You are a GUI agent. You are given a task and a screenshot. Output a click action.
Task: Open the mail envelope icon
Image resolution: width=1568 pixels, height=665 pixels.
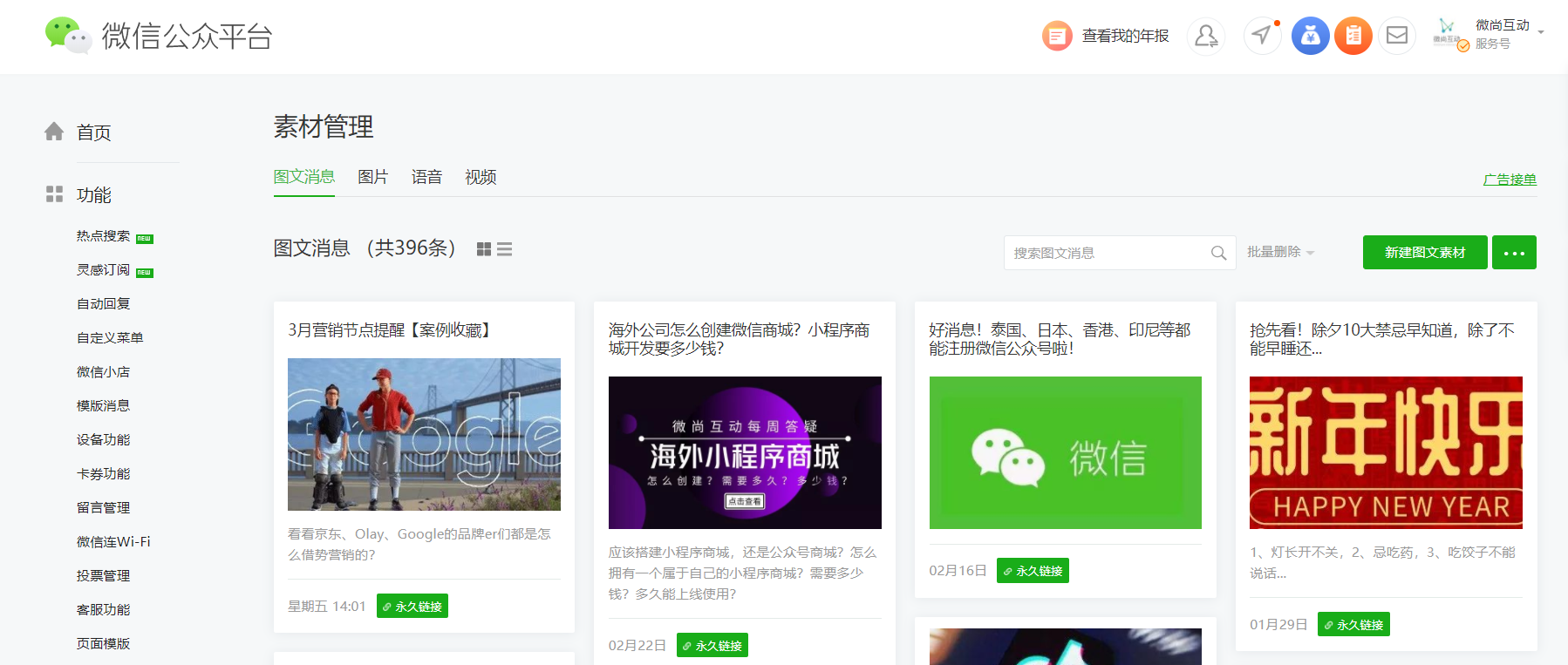click(1397, 36)
